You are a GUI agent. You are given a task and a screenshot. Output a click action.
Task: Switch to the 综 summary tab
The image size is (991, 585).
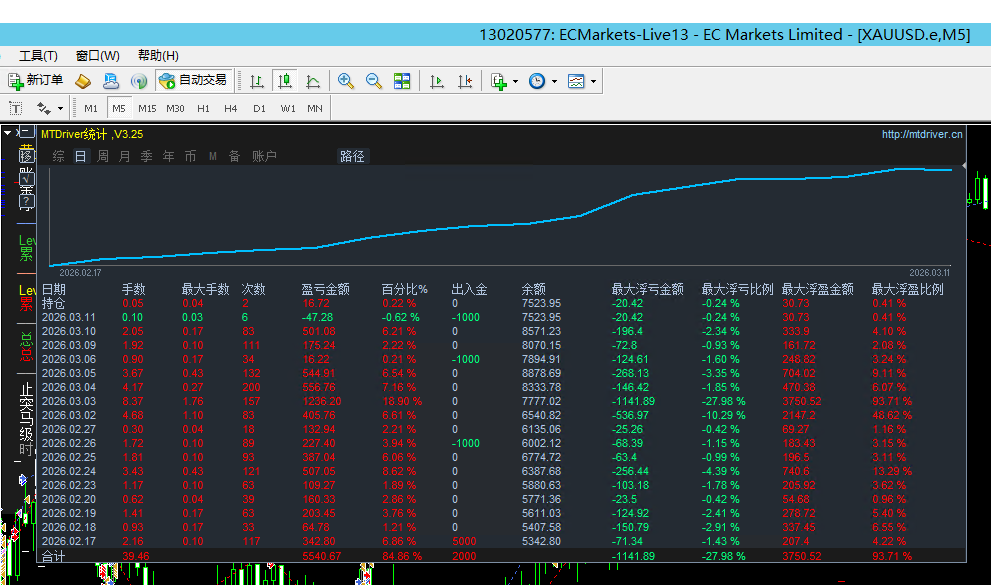[x=59, y=156]
